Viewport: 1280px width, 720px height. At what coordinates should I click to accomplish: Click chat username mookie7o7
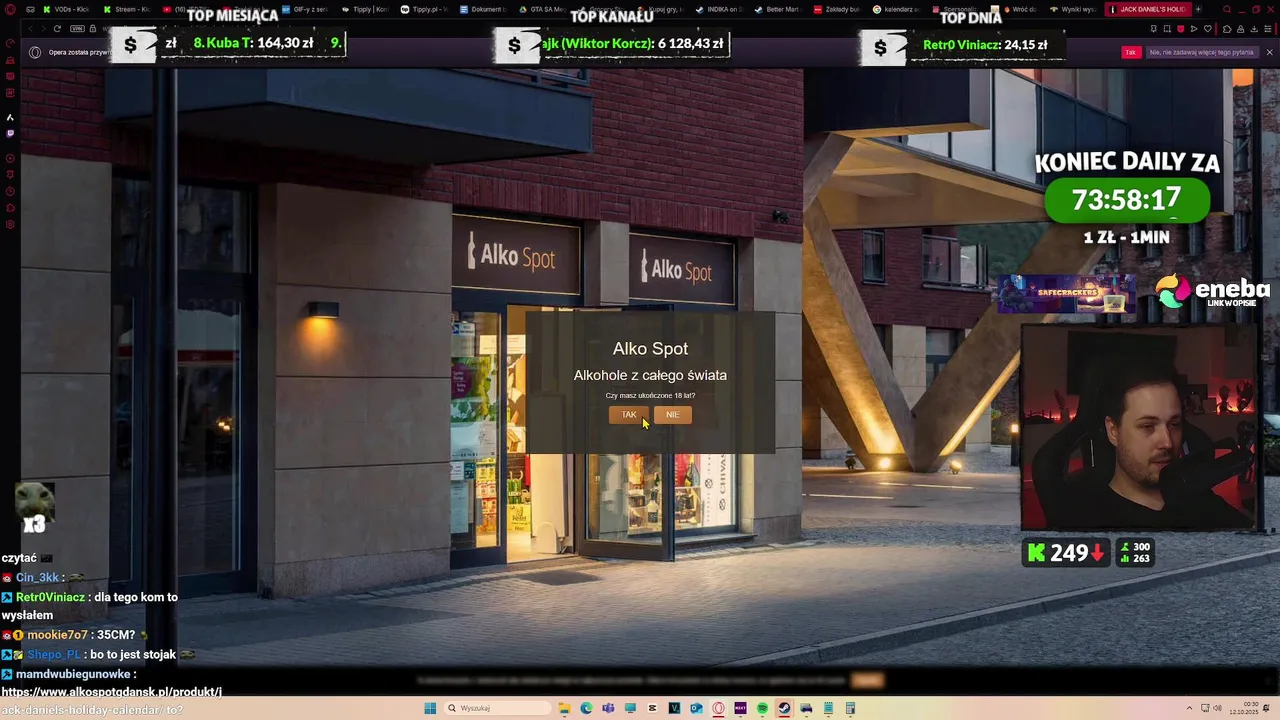click(x=57, y=635)
